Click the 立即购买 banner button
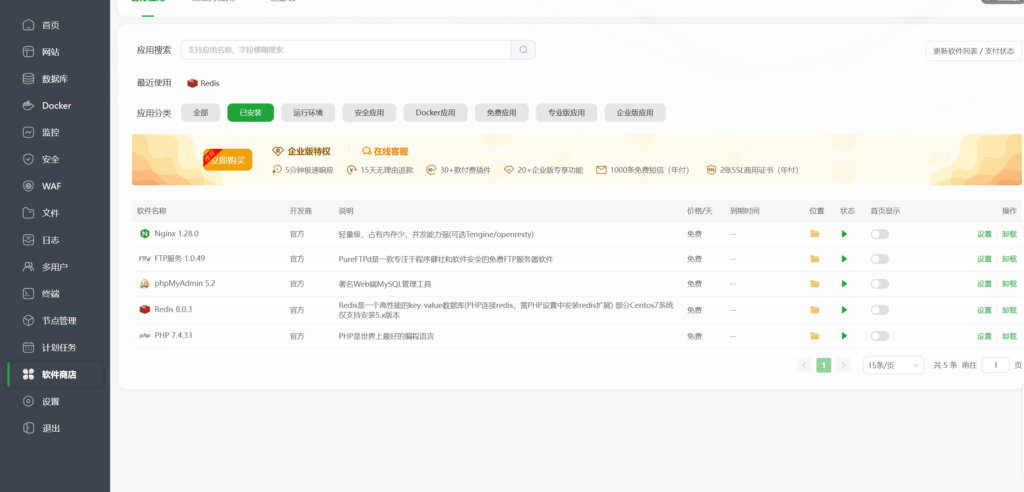Viewport: 1024px width, 492px height. coord(228,159)
